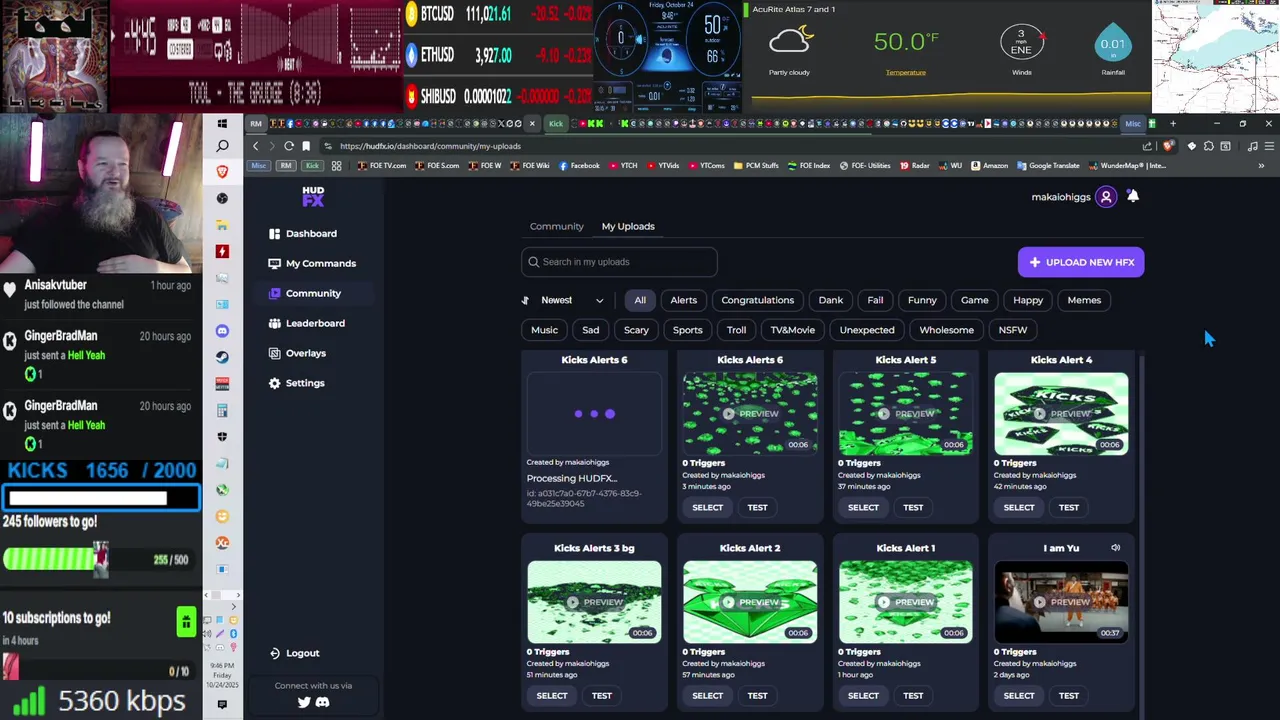Click UPLOAD NEW HFX button

point(1081,262)
